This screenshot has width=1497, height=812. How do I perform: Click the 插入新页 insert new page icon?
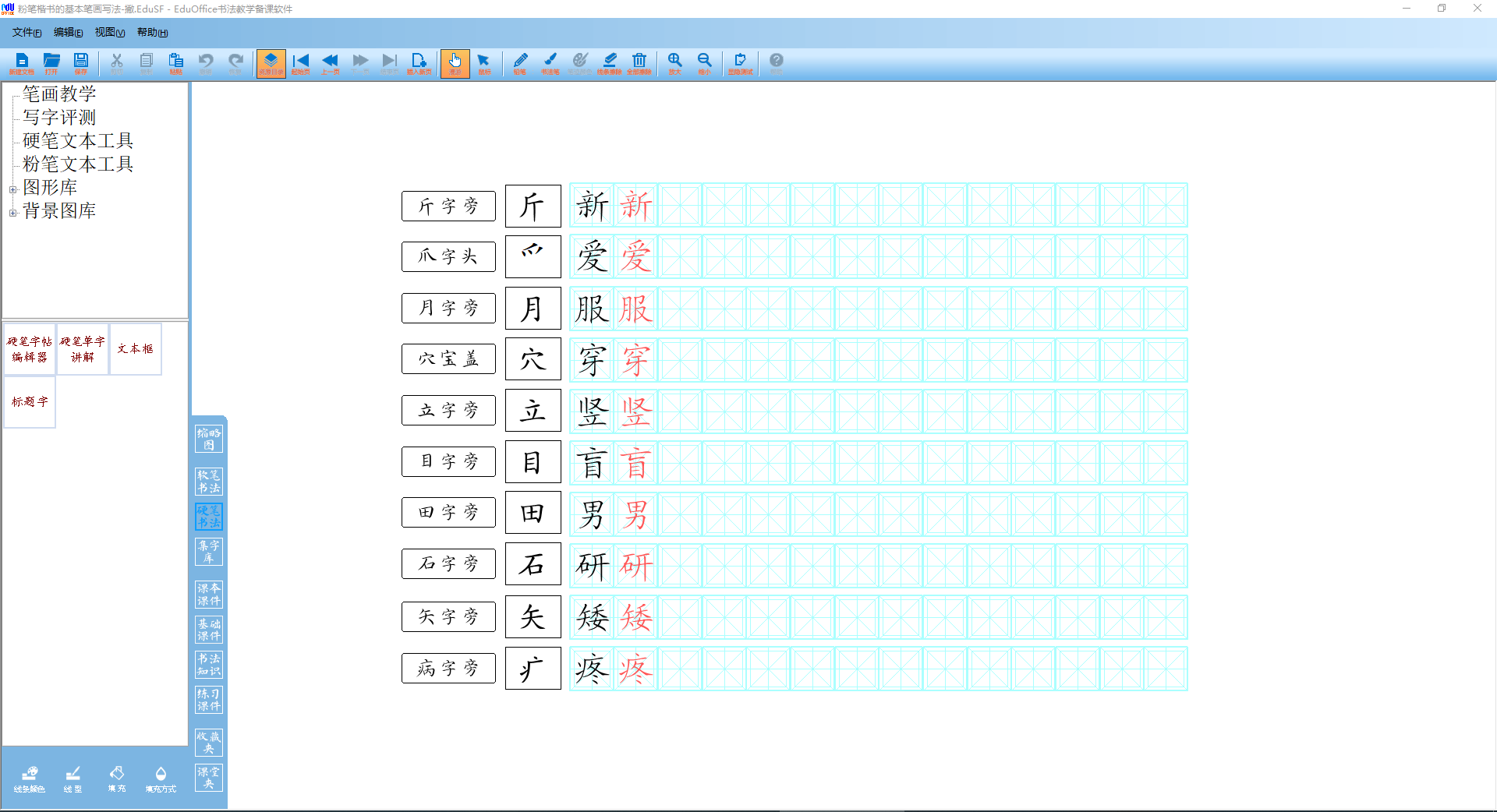tap(419, 62)
